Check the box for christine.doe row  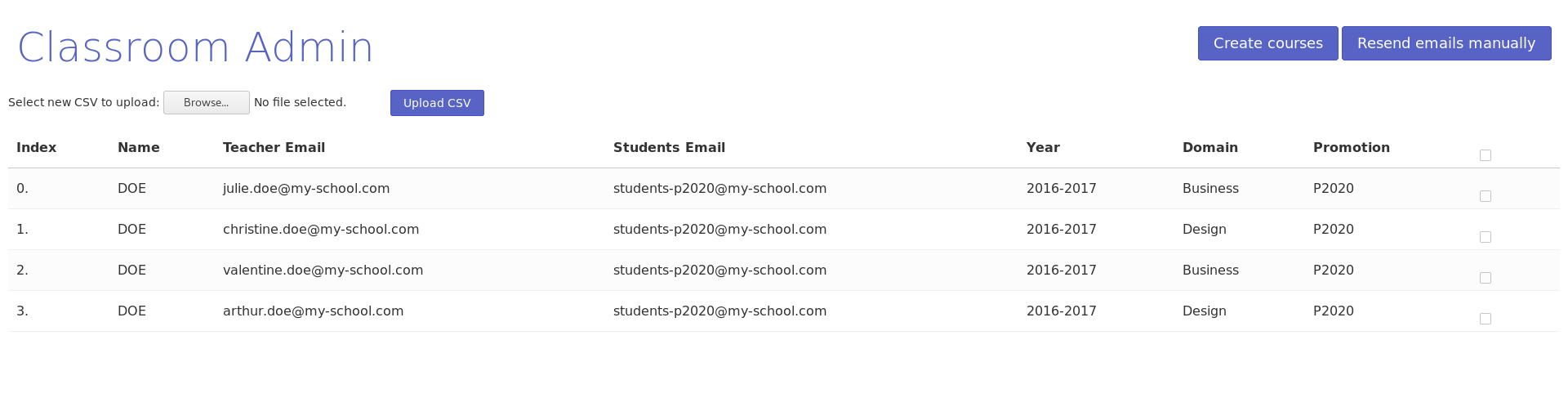click(x=1485, y=237)
